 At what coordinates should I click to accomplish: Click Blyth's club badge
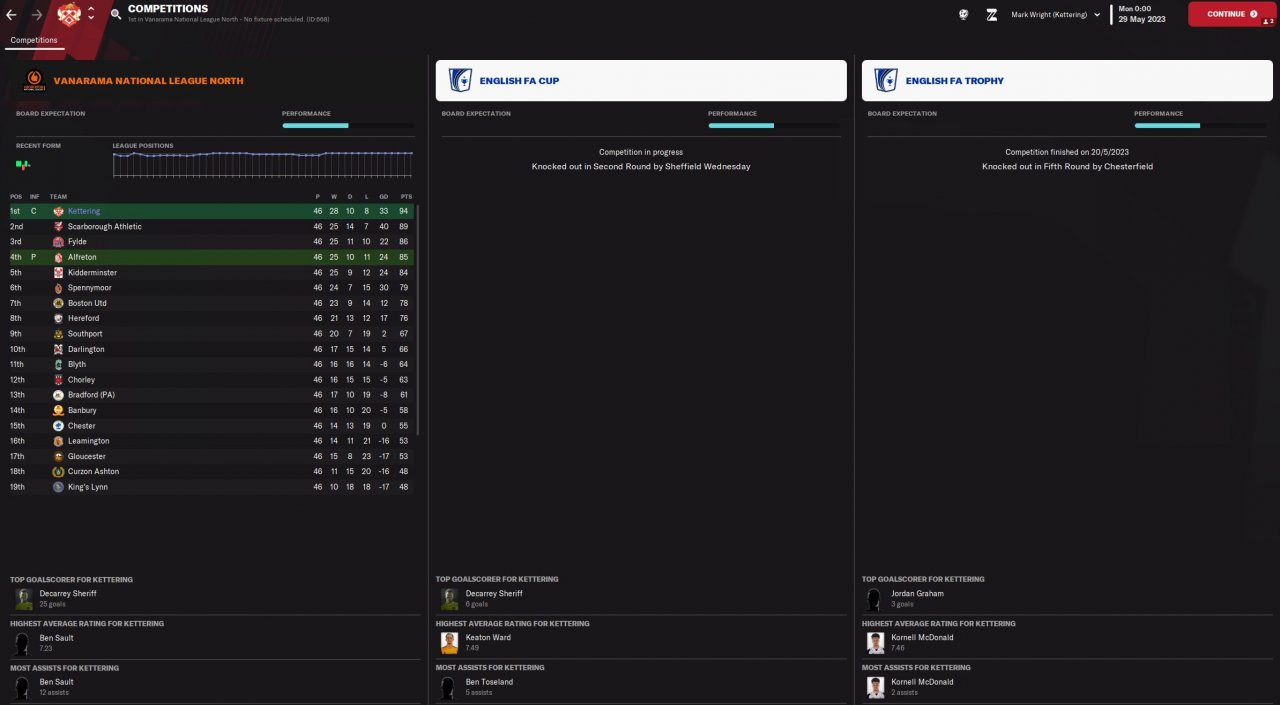click(58, 364)
